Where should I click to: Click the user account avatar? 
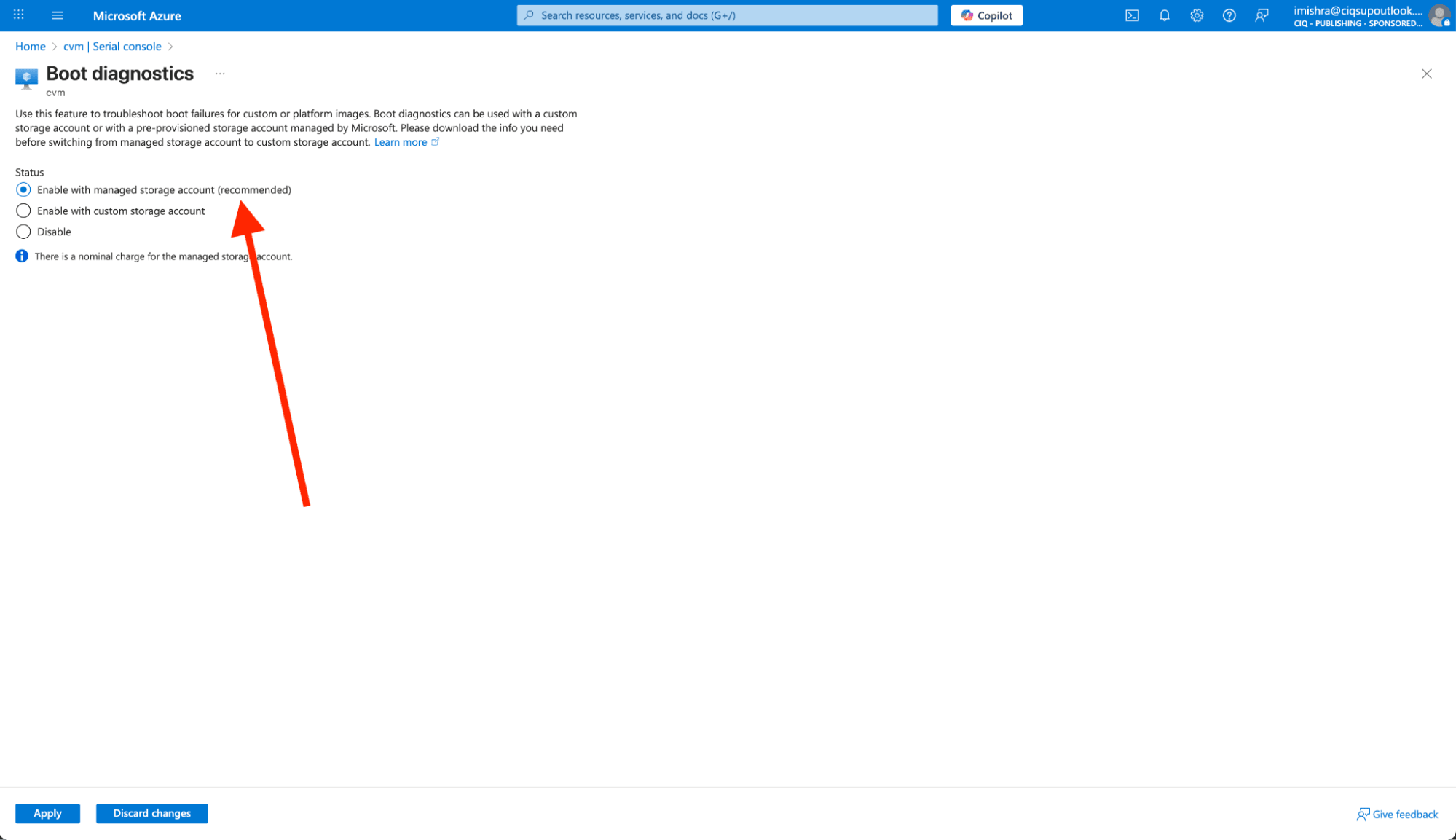[x=1439, y=15]
